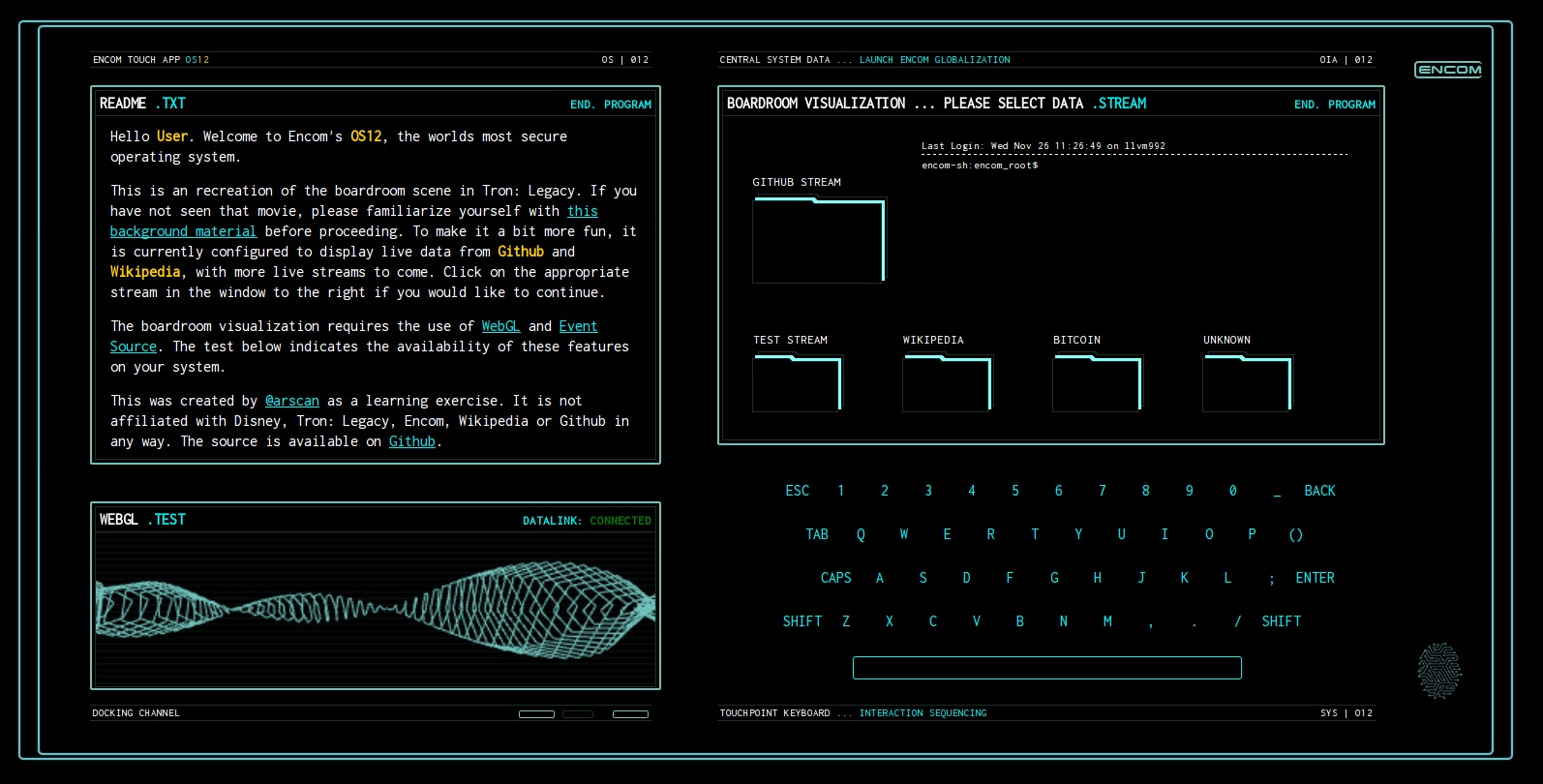This screenshot has width=1543, height=784.
Task: Click the 'Last Login' terminal line
Action: coord(1044,146)
